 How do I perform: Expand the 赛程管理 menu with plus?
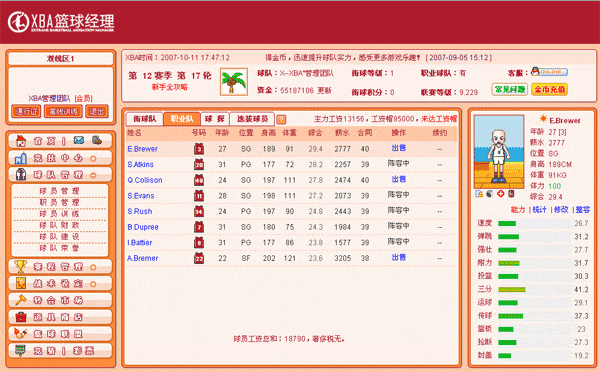click(93, 267)
